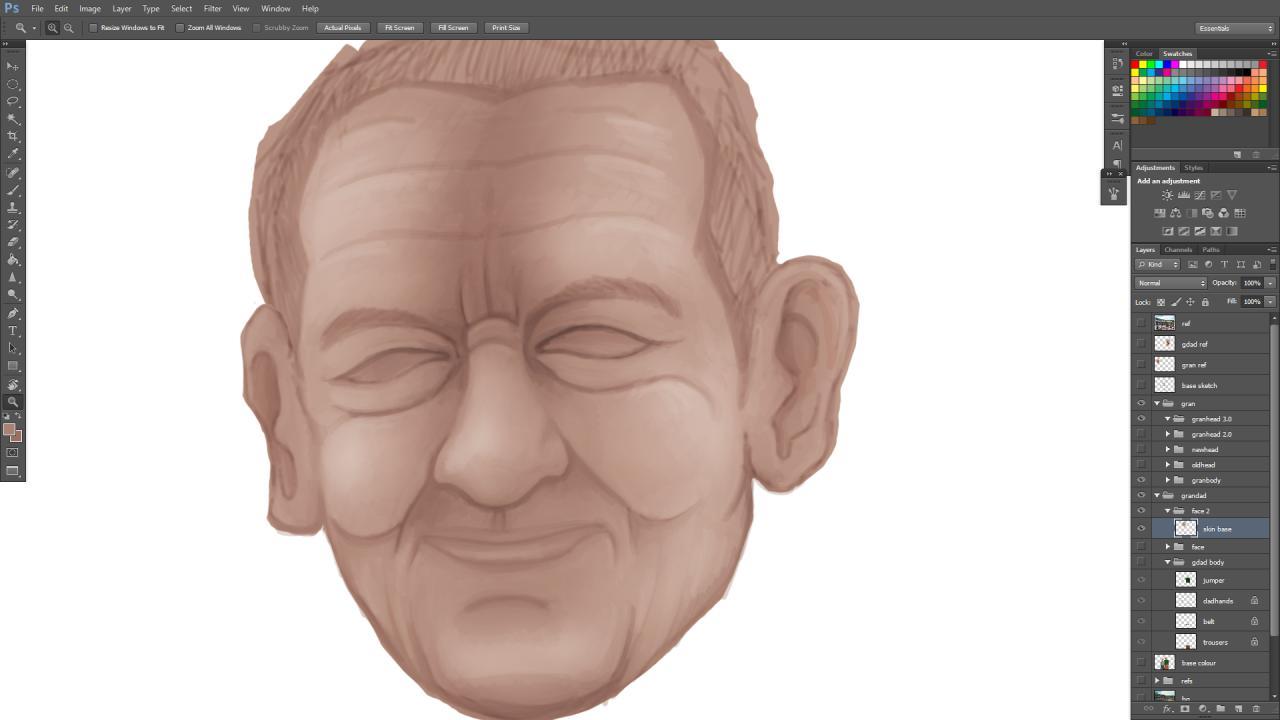Viewport: 1280px width, 720px height.
Task: Add a Brightness/Contrast adjustment
Action: [x=1167, y=195]
